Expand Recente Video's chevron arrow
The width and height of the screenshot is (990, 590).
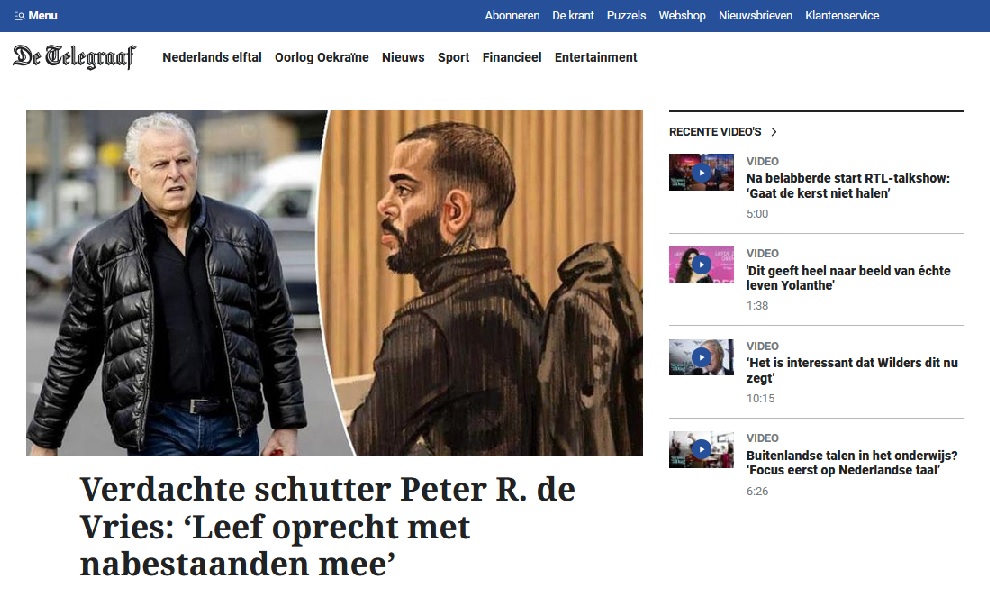774,132
